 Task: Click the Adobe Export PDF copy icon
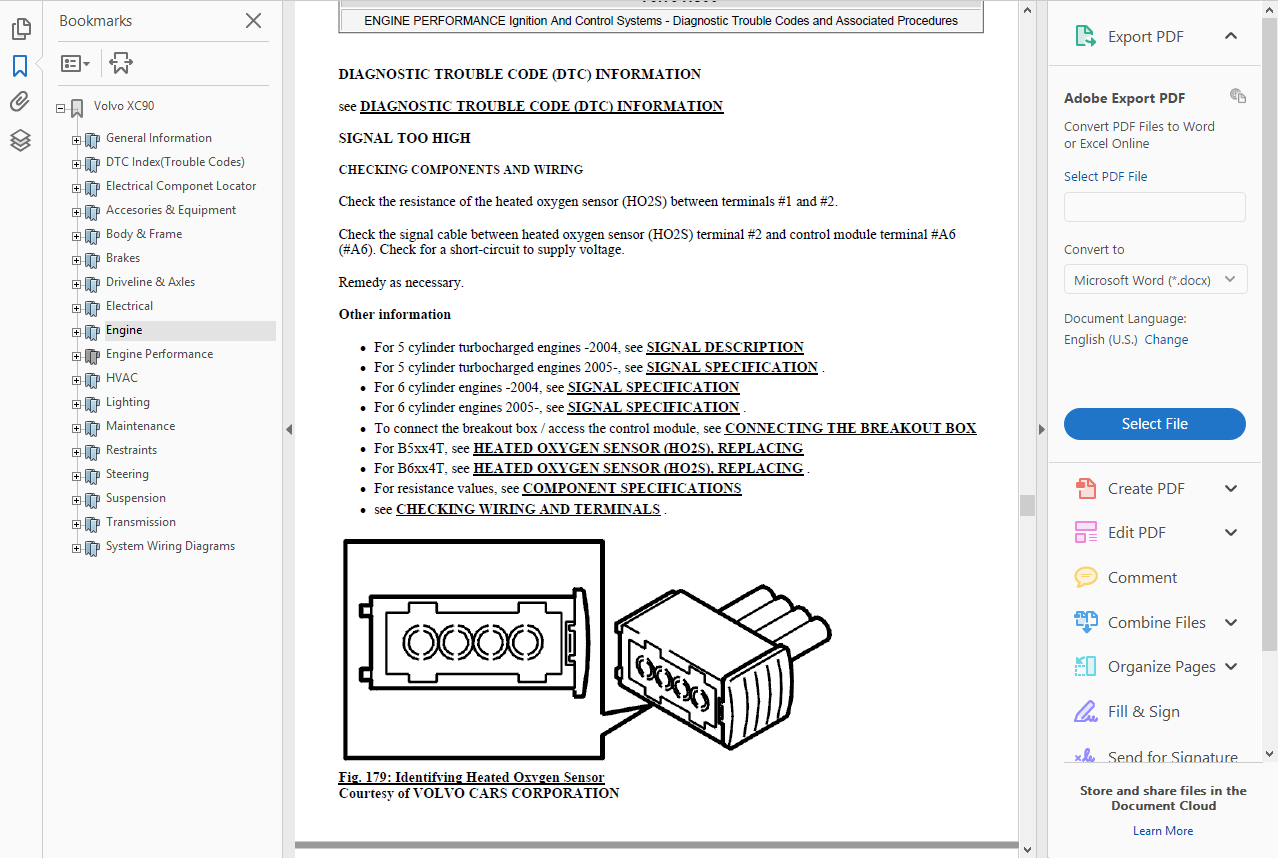pyautogui.click(x=1238, y=96)
